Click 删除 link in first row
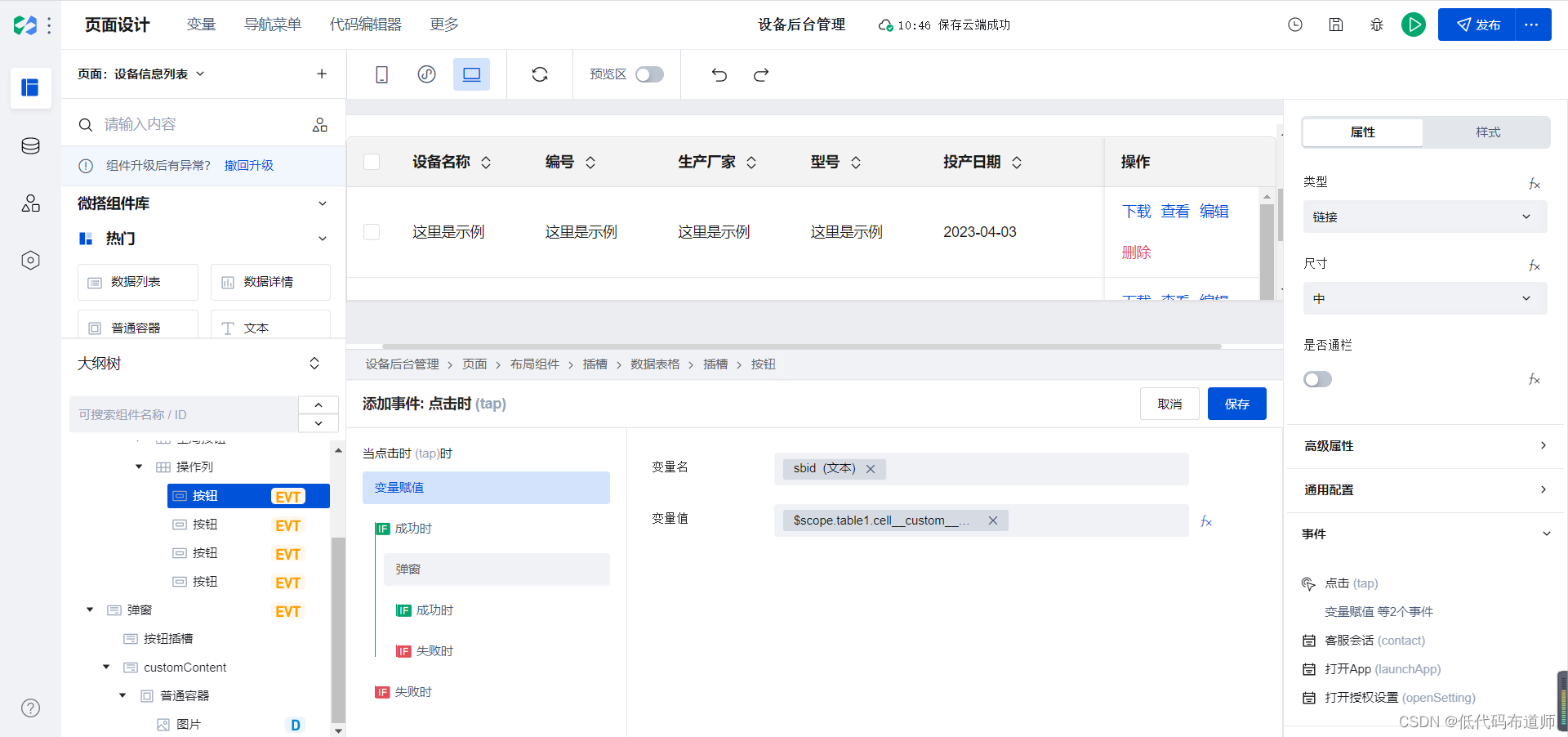The width and height of the screenshot is (1568, 737). [x=1137, y=252]
